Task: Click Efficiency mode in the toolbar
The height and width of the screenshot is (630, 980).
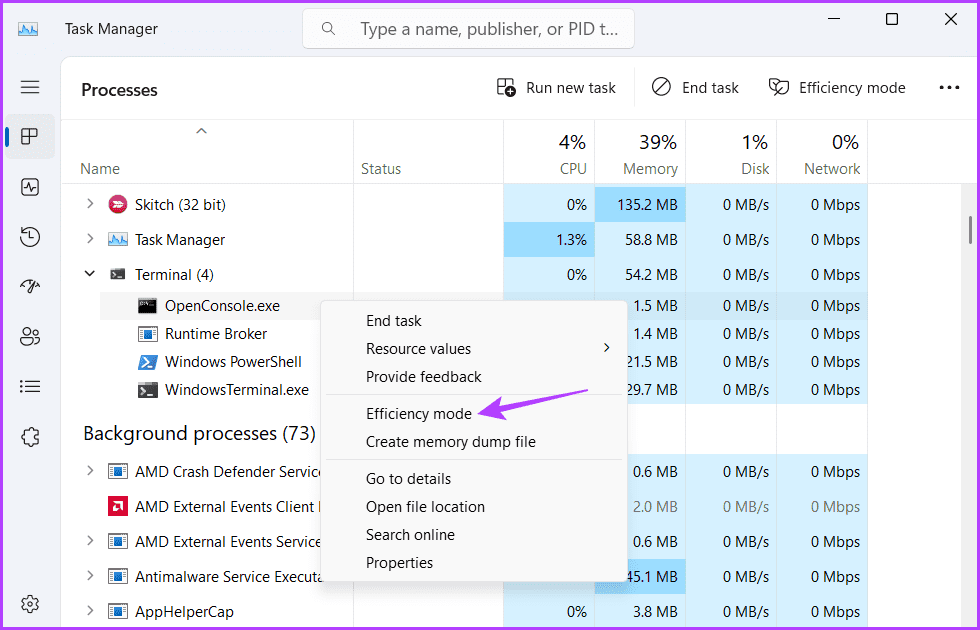Action: (x=837, y=88)
